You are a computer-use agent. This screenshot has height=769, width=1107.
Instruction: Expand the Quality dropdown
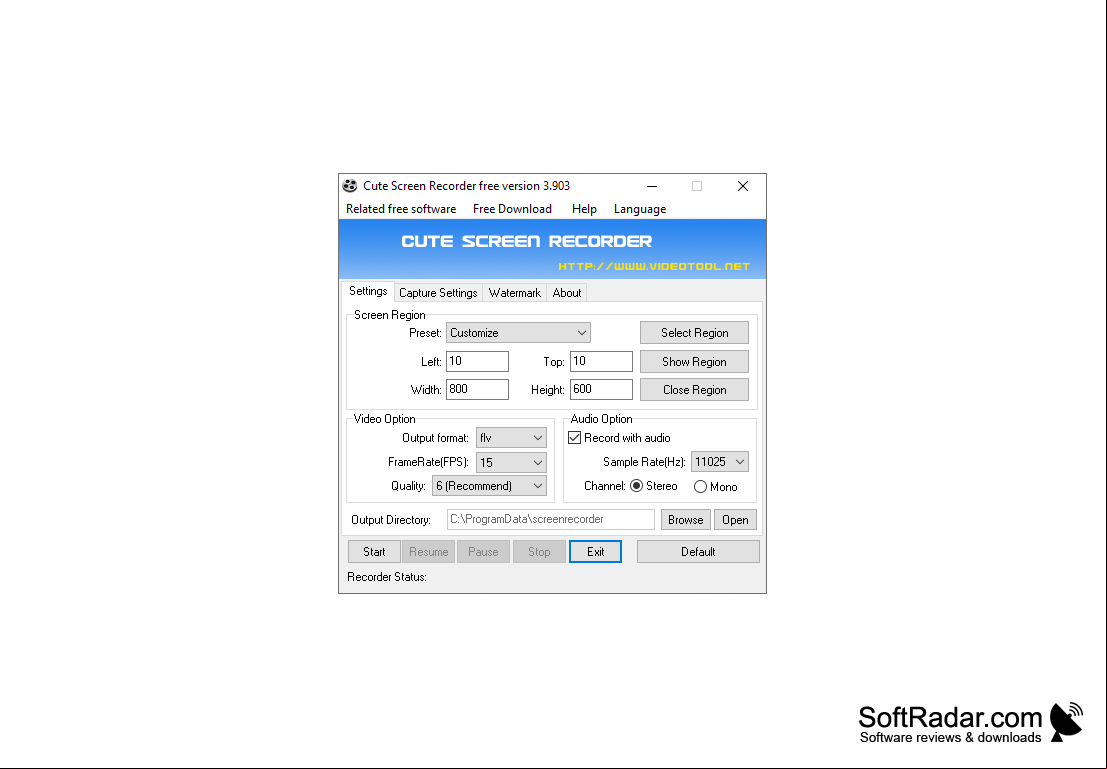point(489,486)
